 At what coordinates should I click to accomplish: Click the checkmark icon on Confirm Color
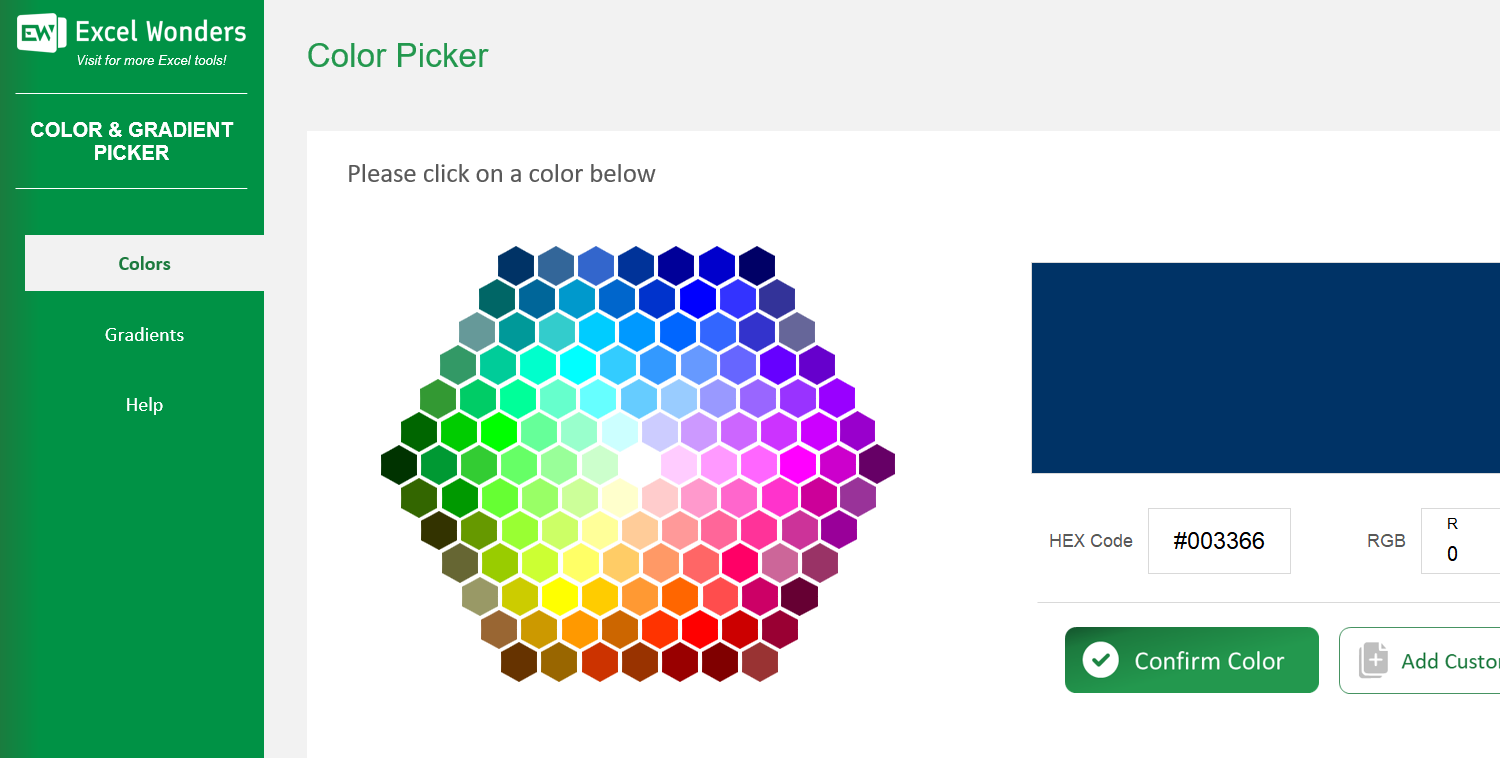coord(1102,660)
